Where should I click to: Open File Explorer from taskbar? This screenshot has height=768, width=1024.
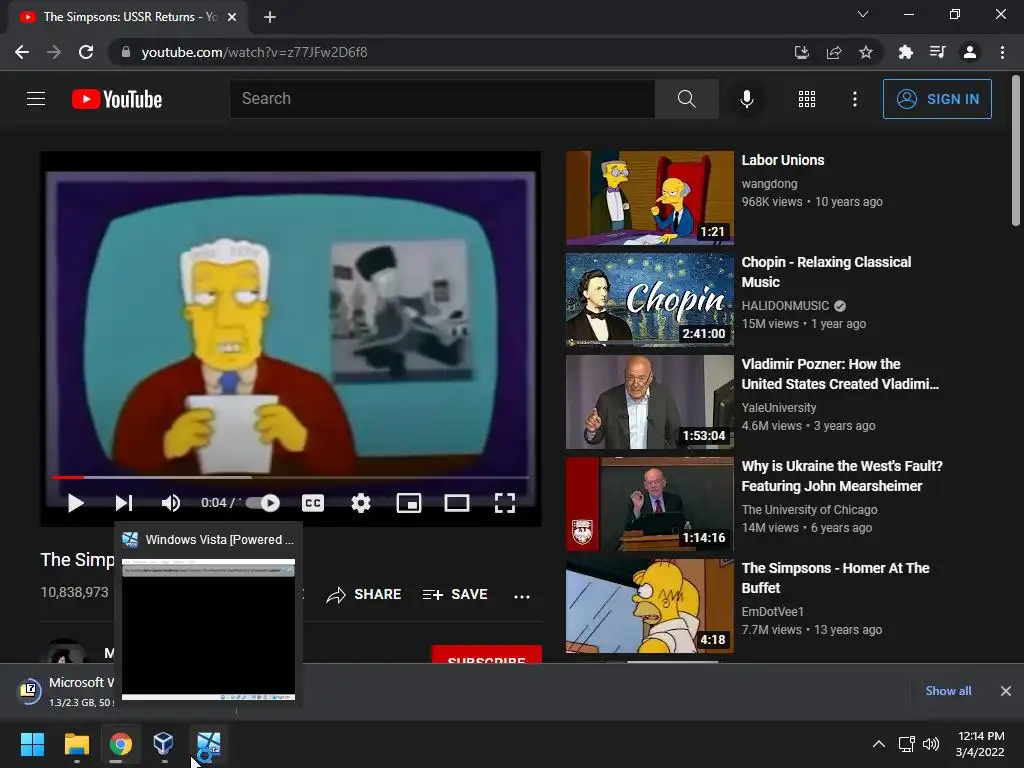[x=76, y=744]
